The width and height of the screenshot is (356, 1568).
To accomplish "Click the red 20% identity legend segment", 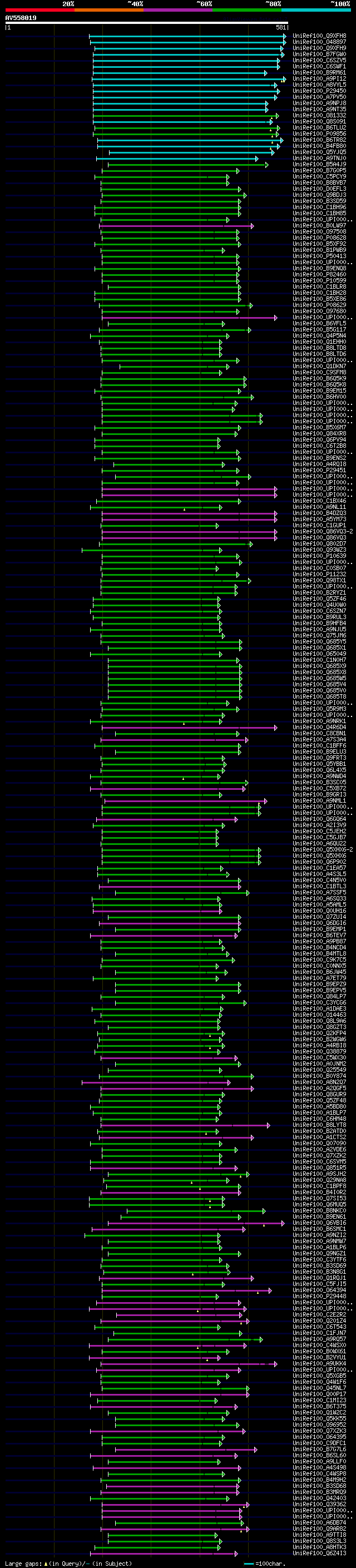I will click(39, 10).
